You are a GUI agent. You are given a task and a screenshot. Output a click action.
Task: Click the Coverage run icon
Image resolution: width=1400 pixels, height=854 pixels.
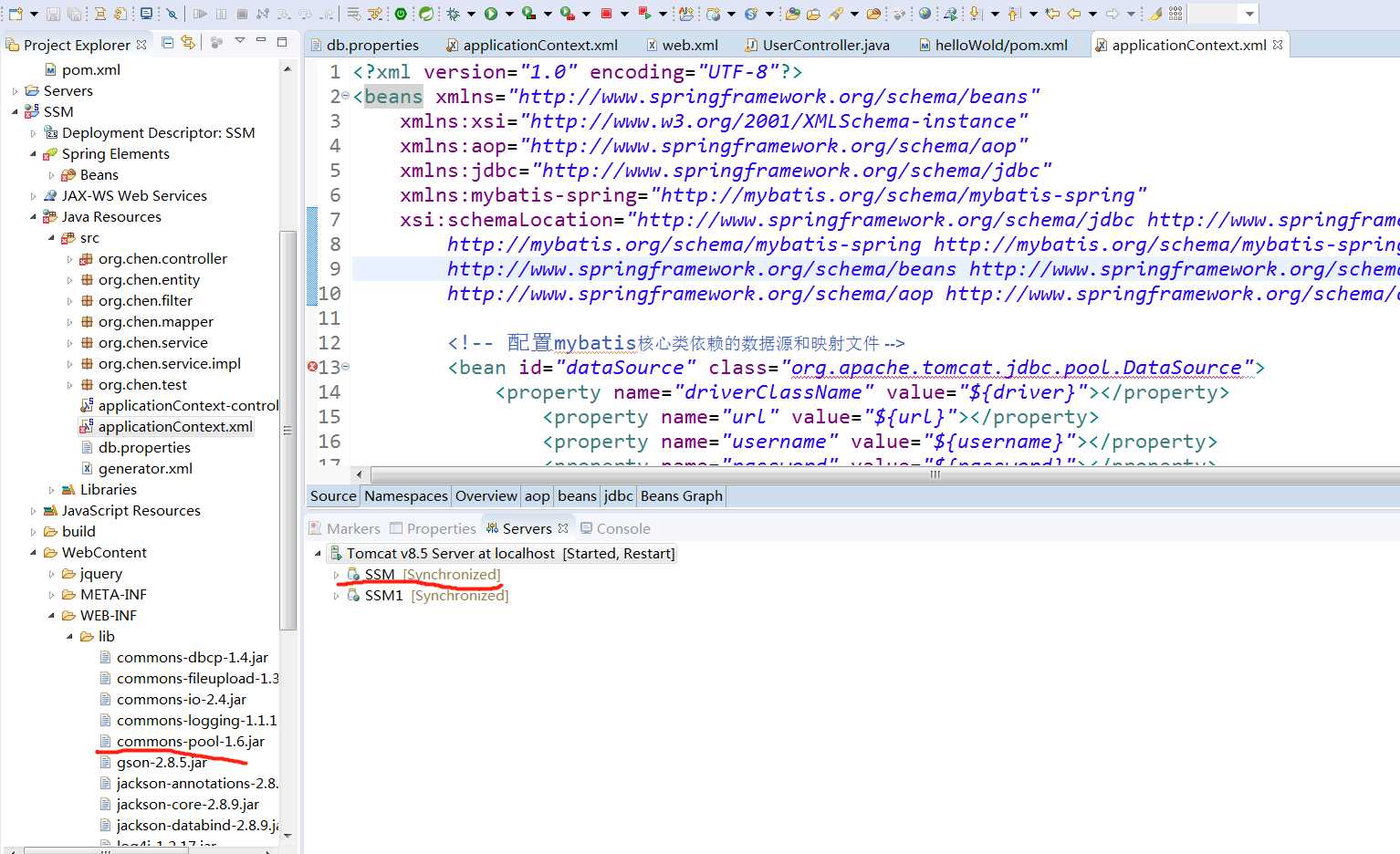(529, 14)
